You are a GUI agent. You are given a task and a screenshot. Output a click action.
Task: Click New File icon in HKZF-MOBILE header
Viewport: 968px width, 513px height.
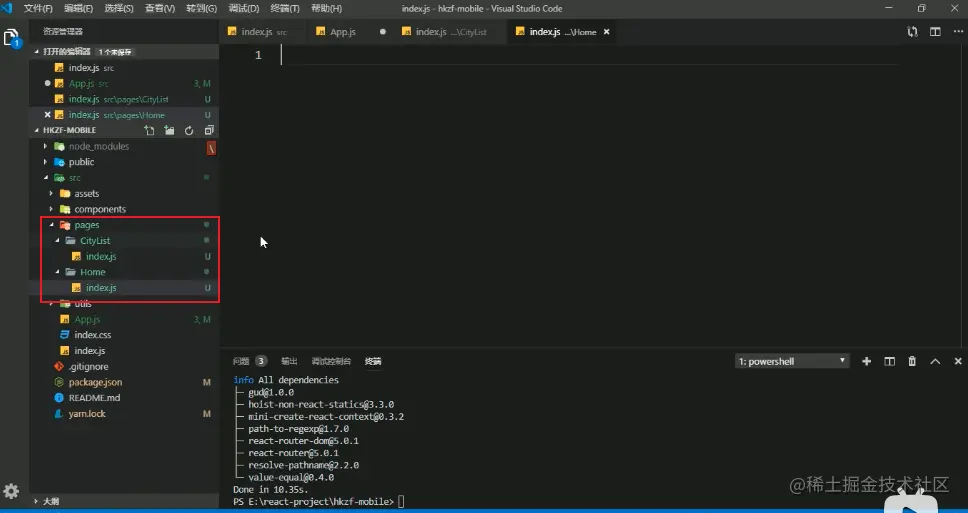tap(149, 130)
